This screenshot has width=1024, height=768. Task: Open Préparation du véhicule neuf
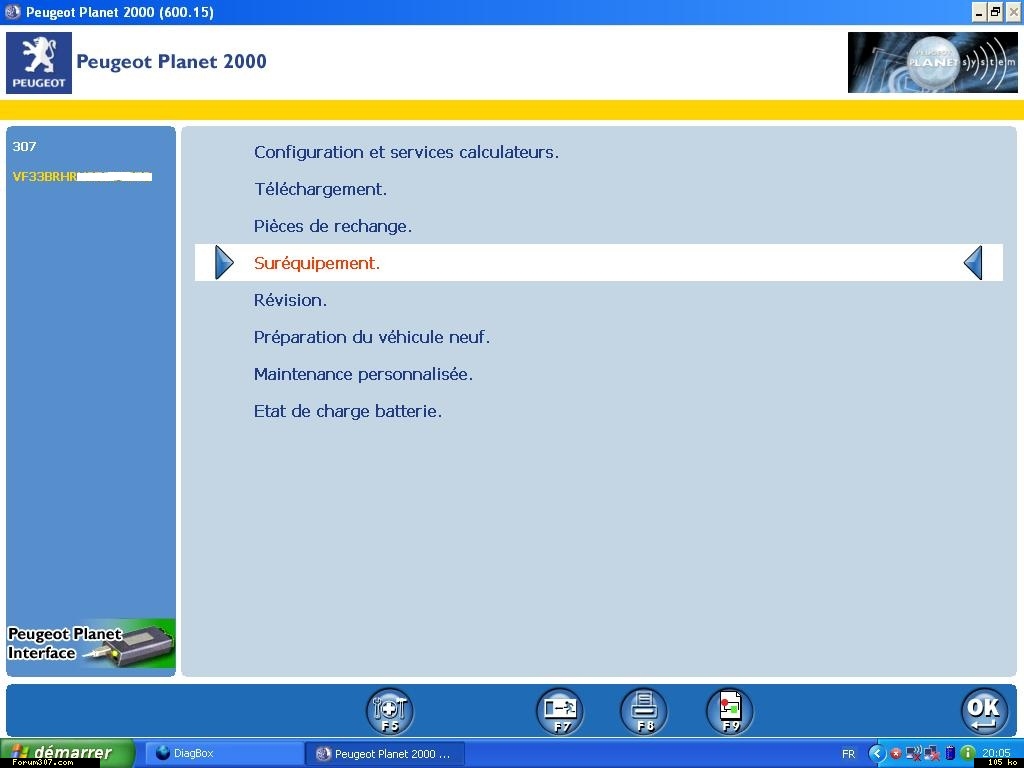coord(372,337)
